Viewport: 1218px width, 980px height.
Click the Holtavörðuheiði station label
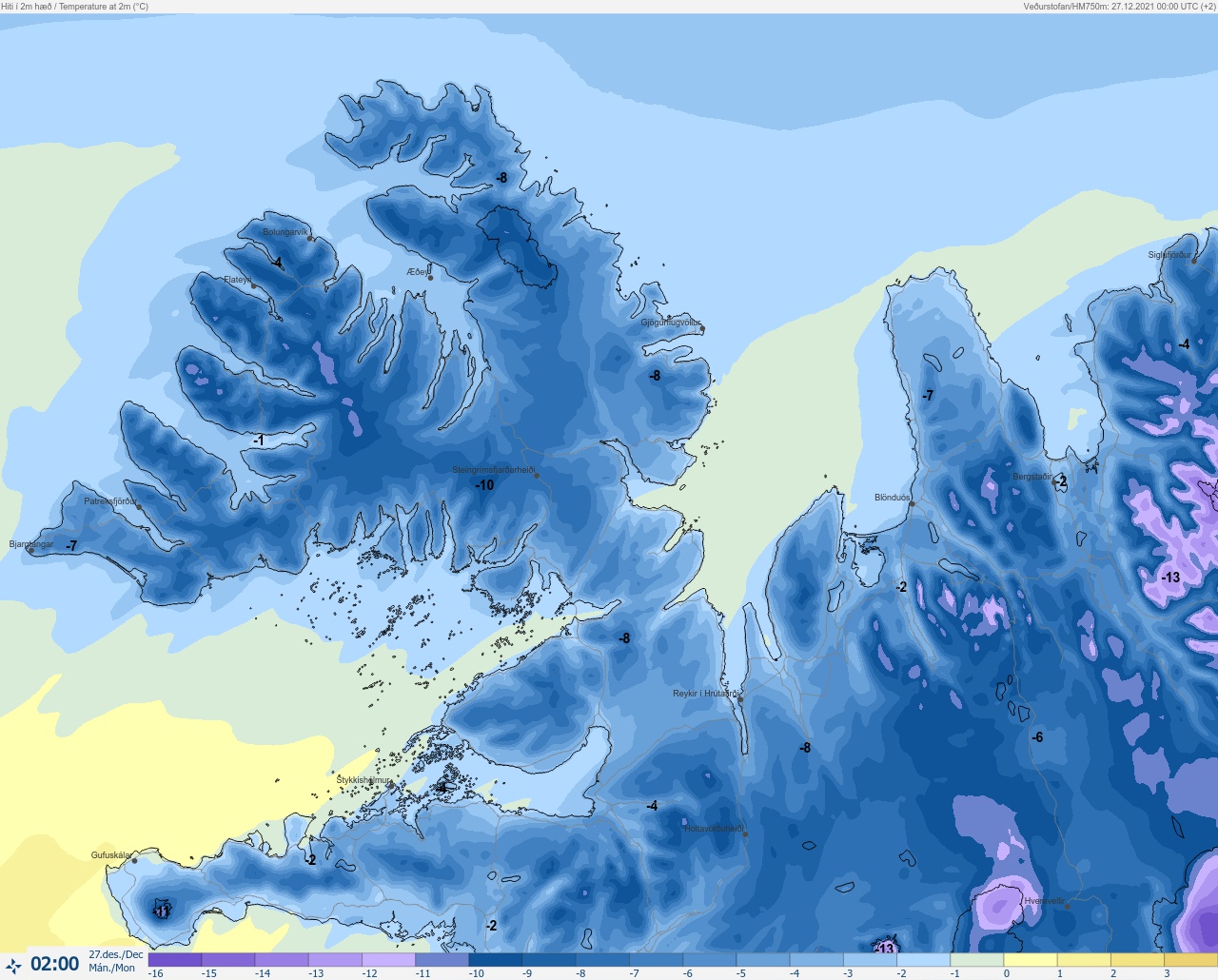tap(714, 829)
